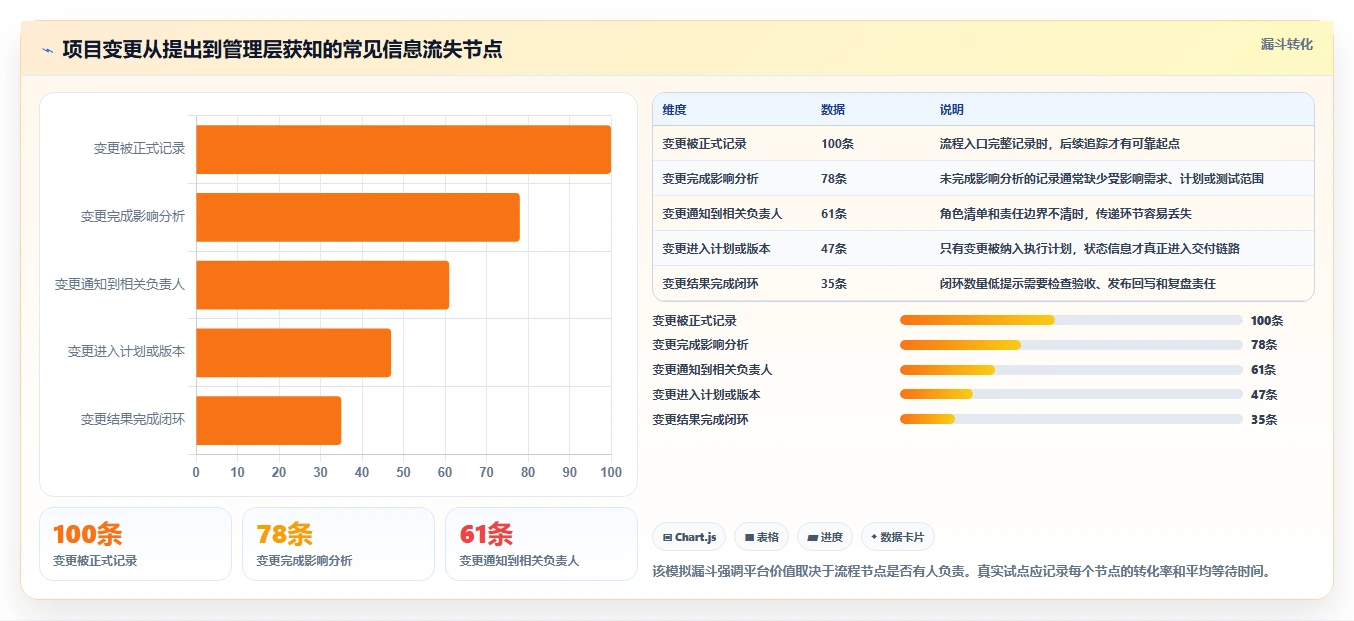
Task: Click the 100条 value in the table
Action: point(837,144)
